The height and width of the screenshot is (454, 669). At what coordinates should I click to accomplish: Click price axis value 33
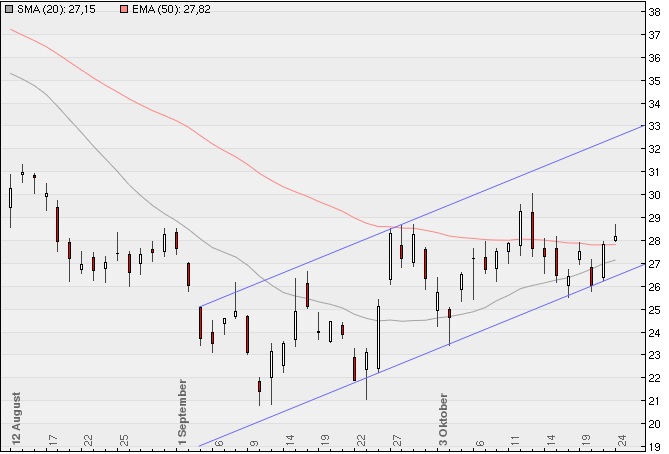654,126
